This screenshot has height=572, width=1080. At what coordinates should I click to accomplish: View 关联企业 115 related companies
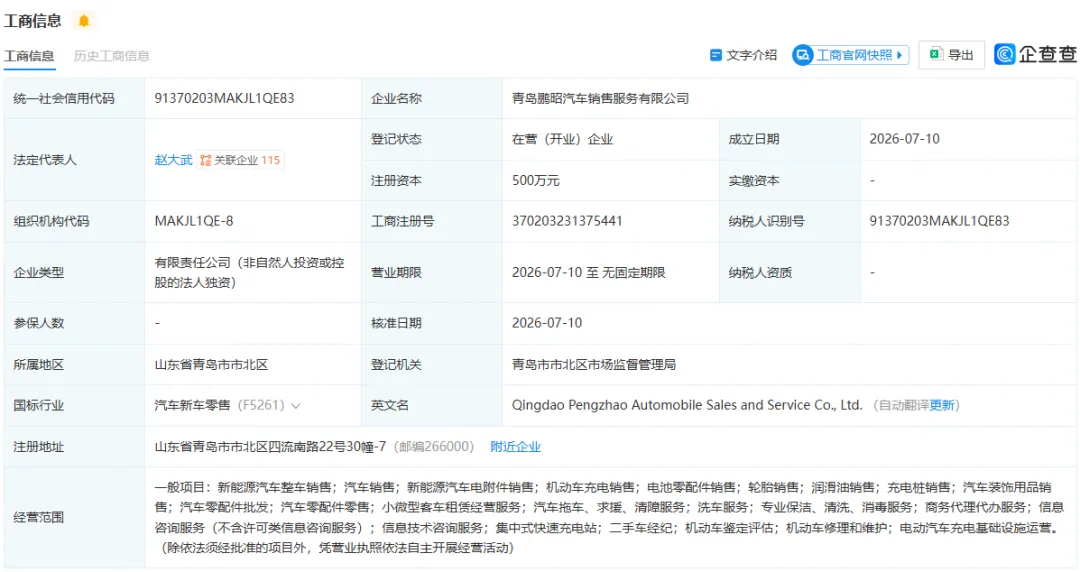(240, 160)
